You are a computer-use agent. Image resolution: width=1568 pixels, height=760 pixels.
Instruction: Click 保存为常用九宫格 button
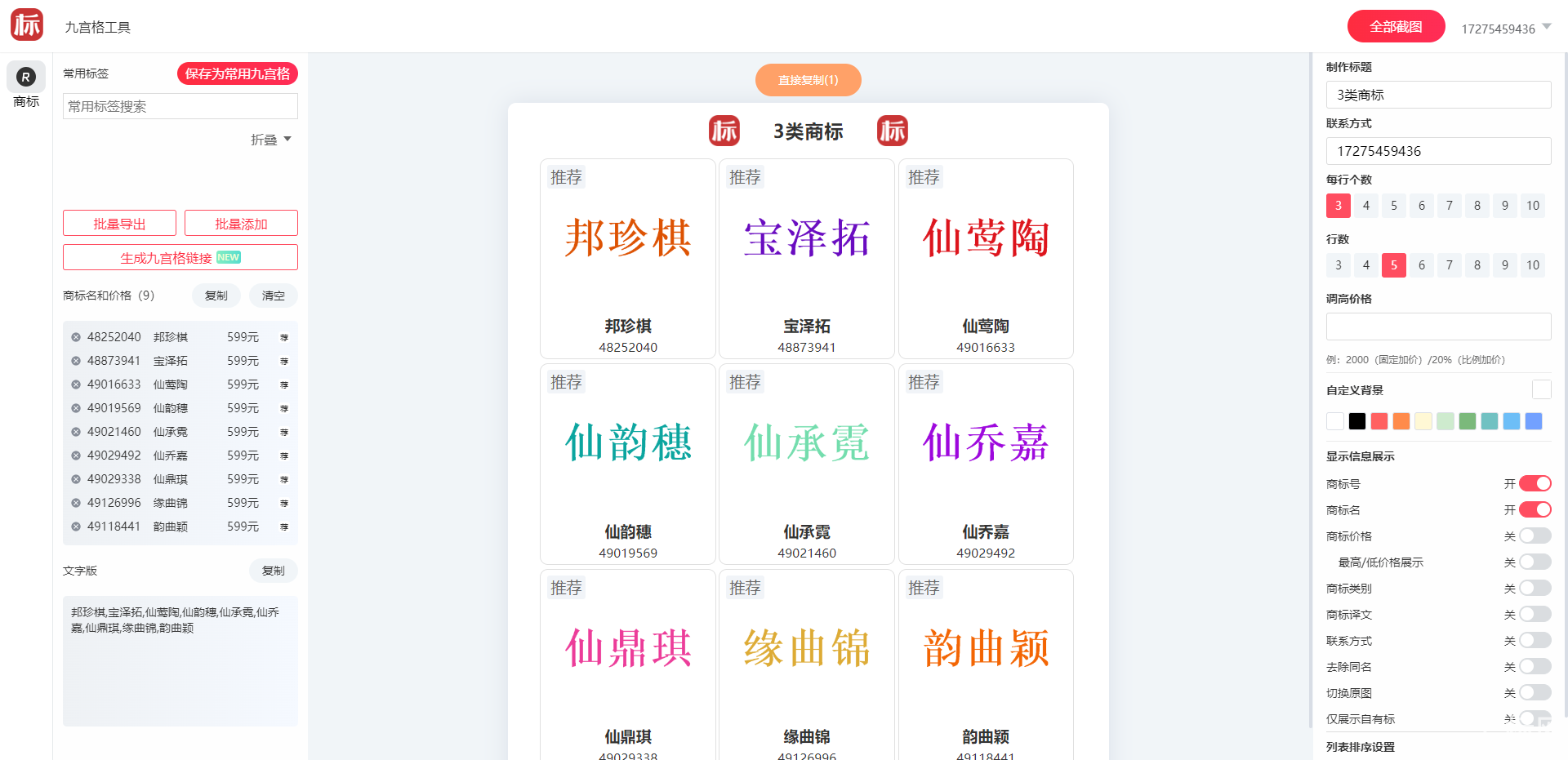pos(238,73)
